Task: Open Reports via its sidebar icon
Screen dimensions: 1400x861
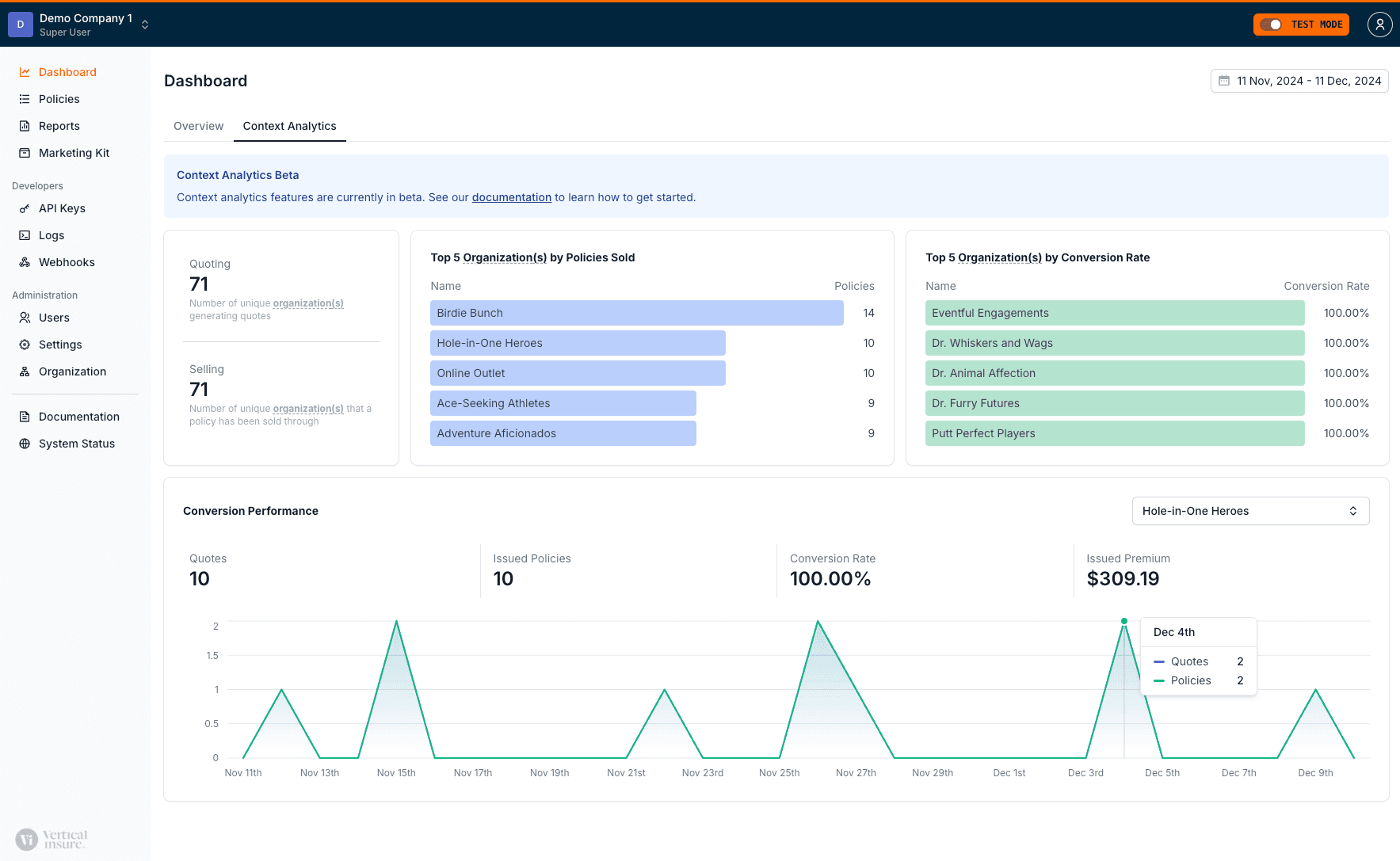Action: point(25,126)
